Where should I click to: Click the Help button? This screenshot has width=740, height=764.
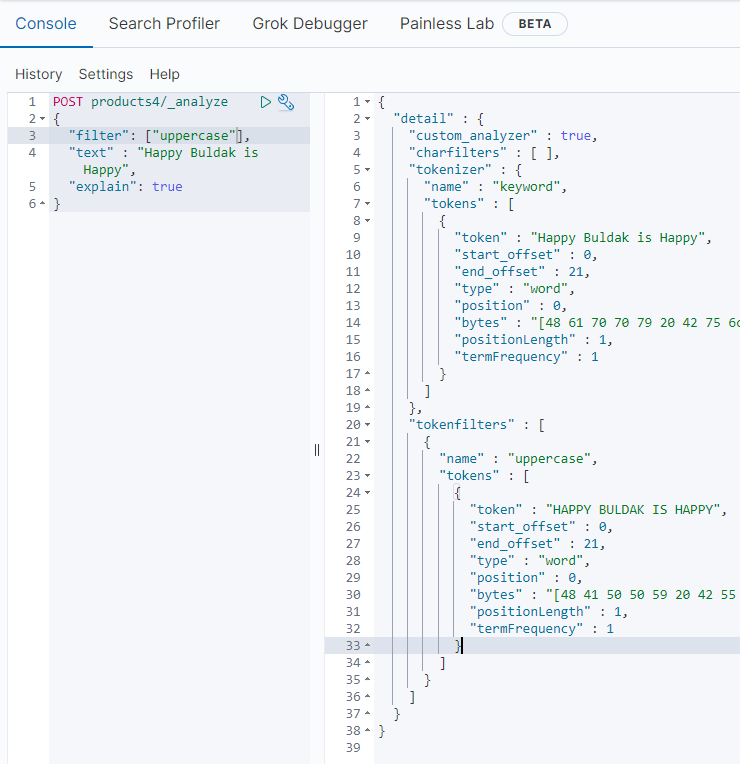[x=164, y=74]
